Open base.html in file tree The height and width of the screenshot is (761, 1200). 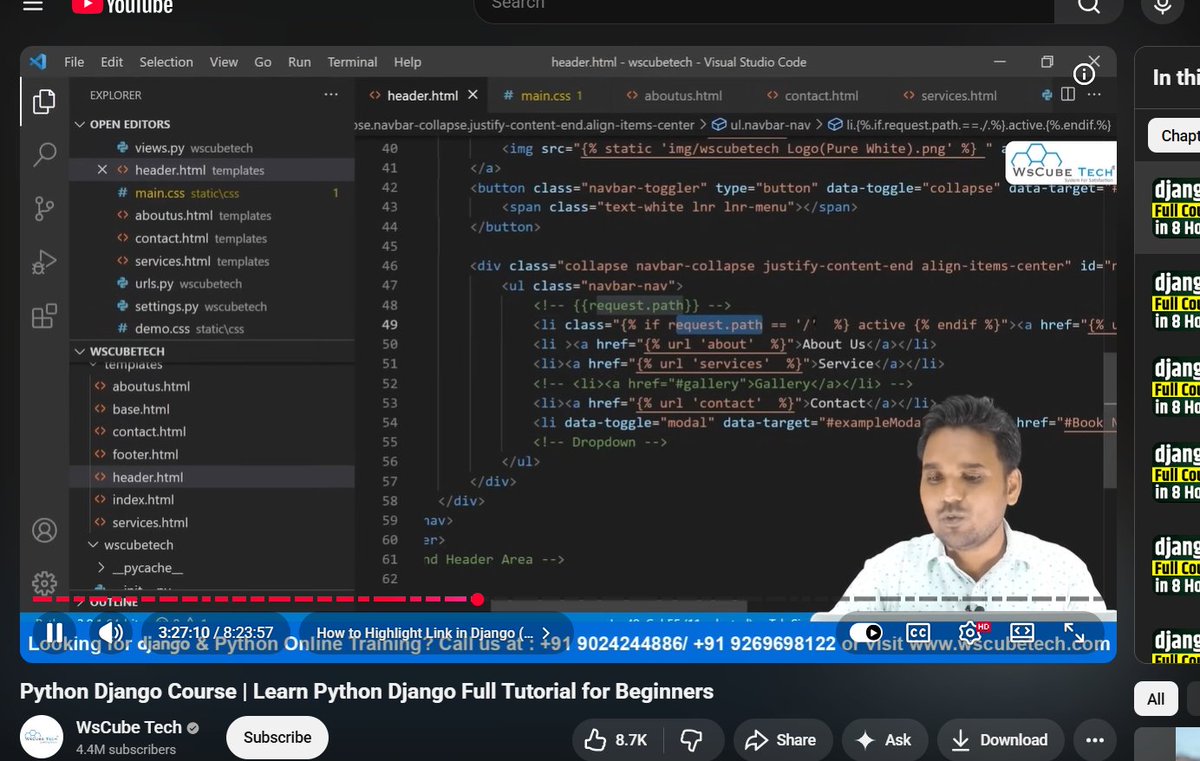click(x=141, y=409)
